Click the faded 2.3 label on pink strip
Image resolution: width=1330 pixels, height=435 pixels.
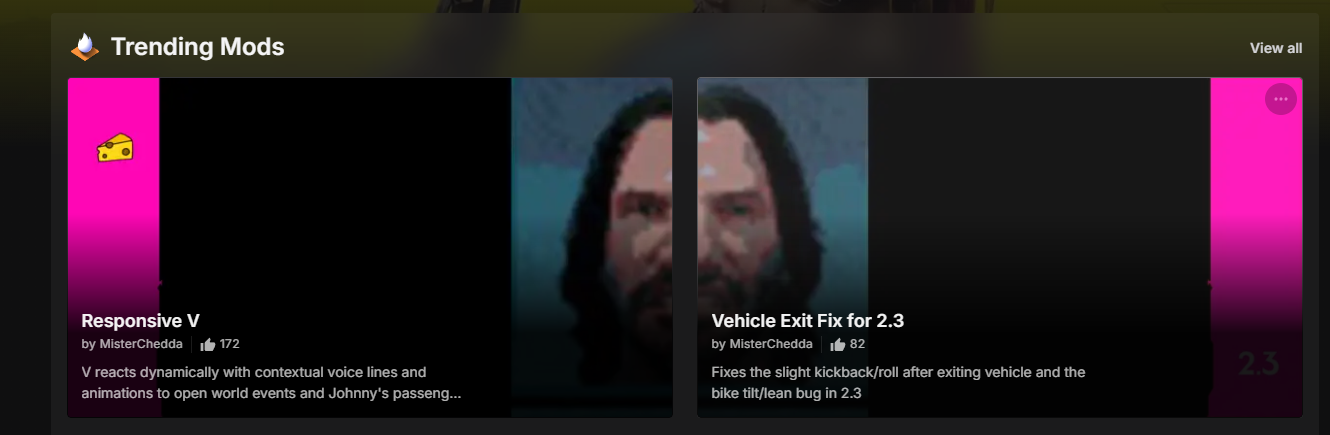1258,363
